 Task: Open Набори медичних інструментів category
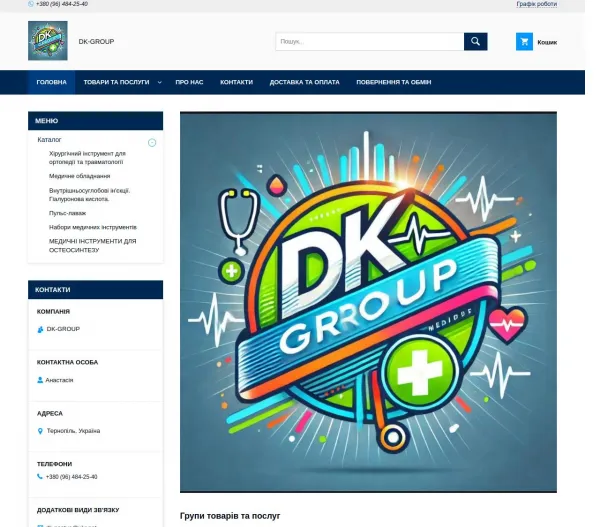93,227
